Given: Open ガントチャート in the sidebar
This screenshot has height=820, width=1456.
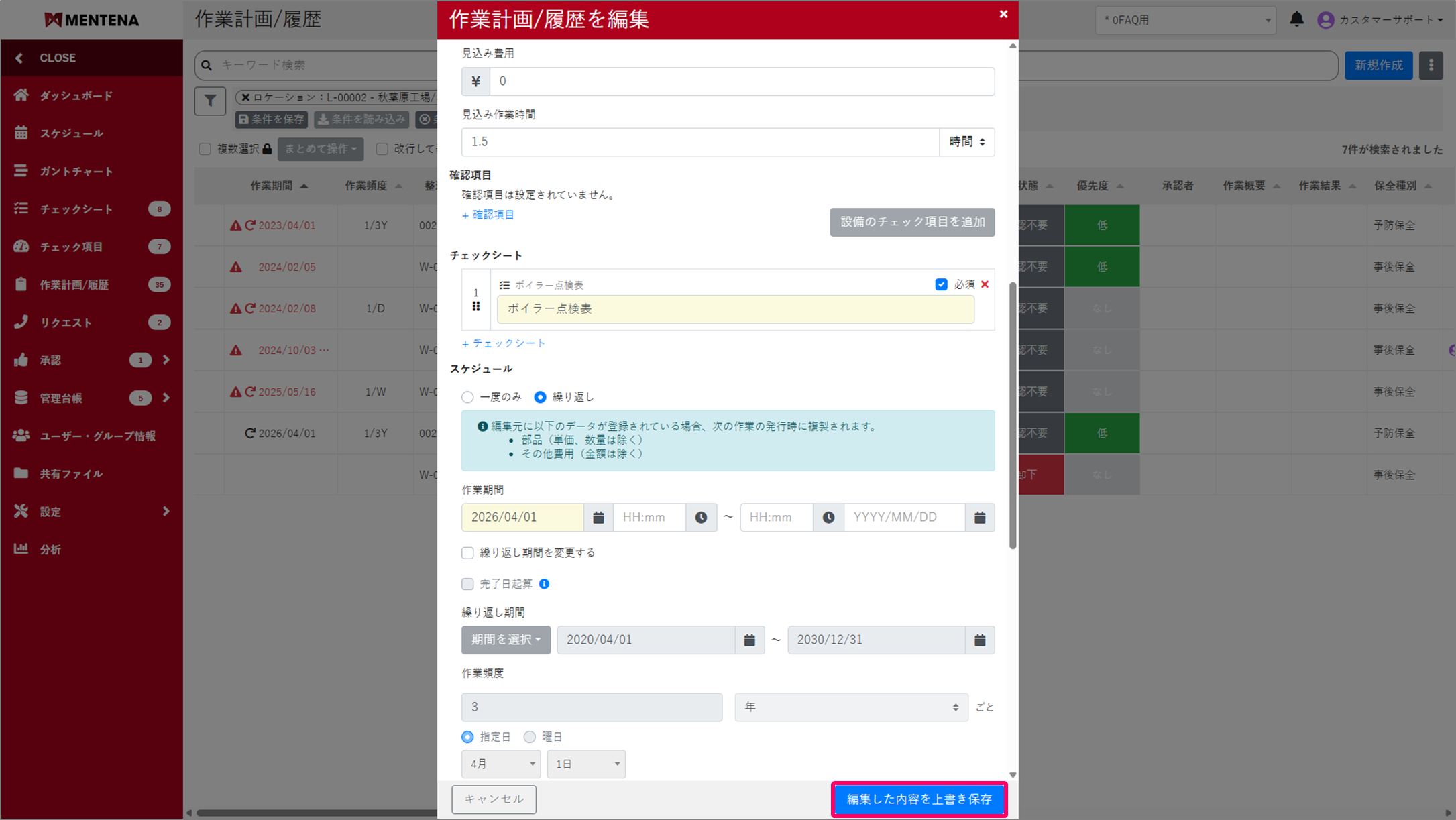Looking at the screenshot, I should (76, 172).
